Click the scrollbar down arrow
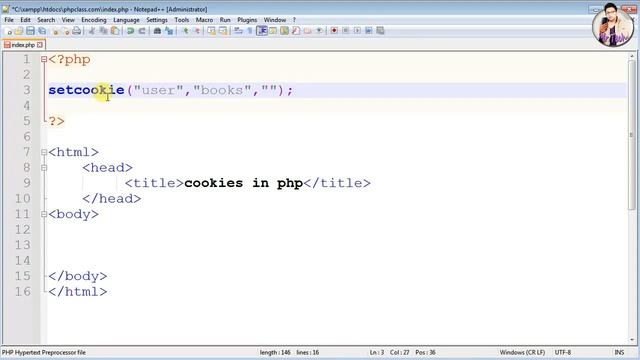The height and width of the screenshot is (360, 640). [631, 340]
